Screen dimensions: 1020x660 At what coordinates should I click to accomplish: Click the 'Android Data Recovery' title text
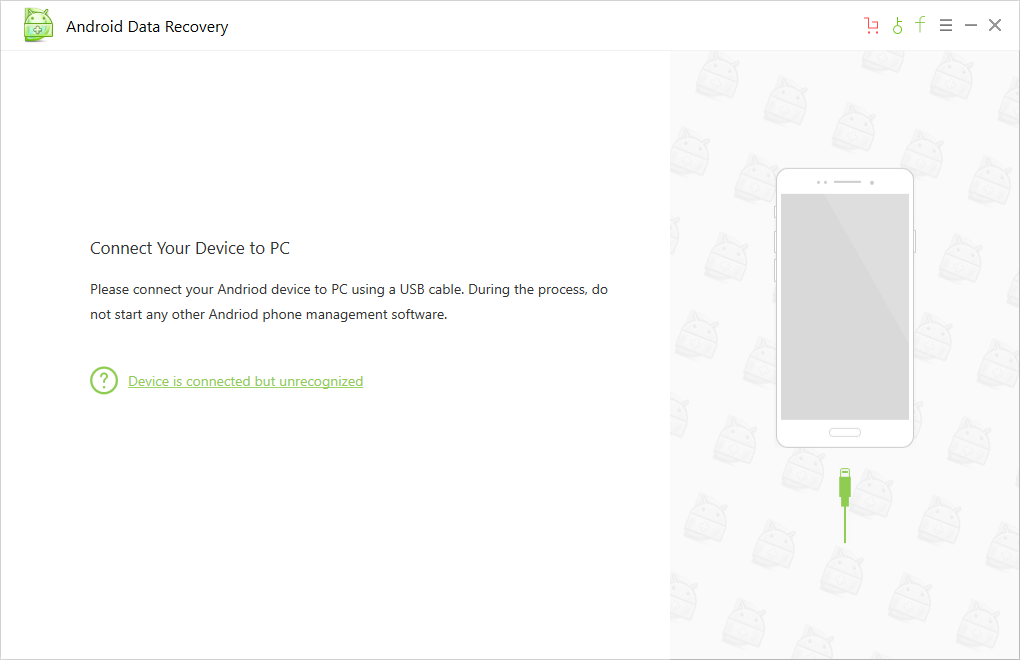(147, 26)
